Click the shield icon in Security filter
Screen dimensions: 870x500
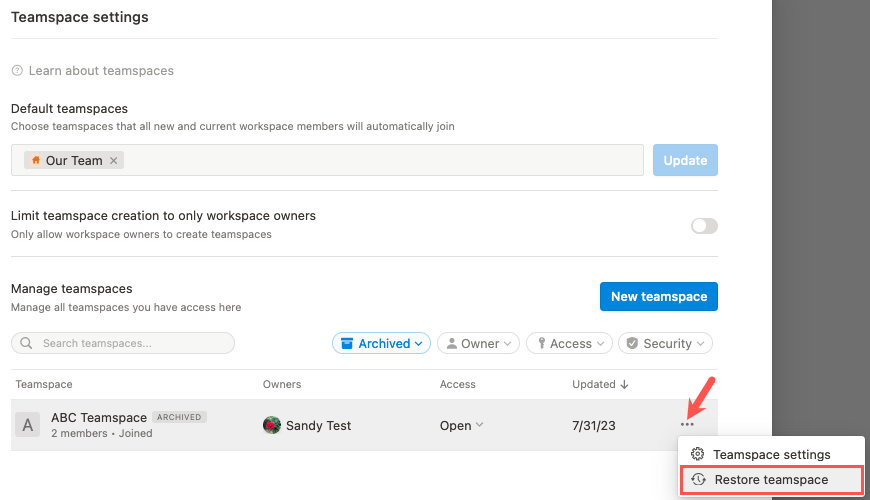point(632,344)
